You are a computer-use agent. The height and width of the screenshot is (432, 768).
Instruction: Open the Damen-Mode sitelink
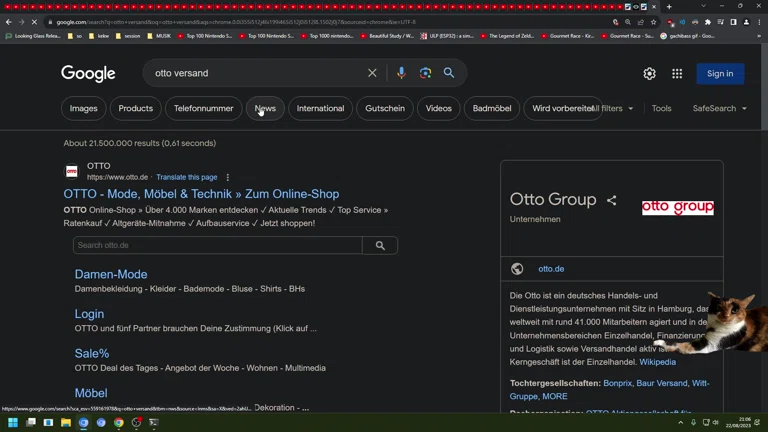click(x=111, y=274)
